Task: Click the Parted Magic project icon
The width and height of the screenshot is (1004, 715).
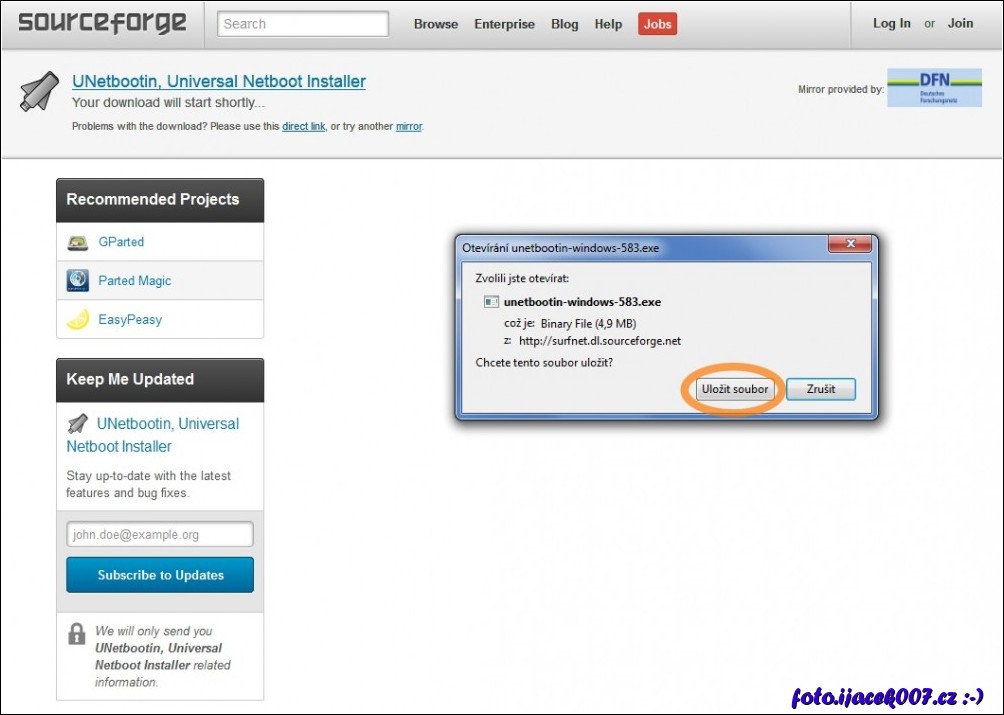Action: [78, 281]
